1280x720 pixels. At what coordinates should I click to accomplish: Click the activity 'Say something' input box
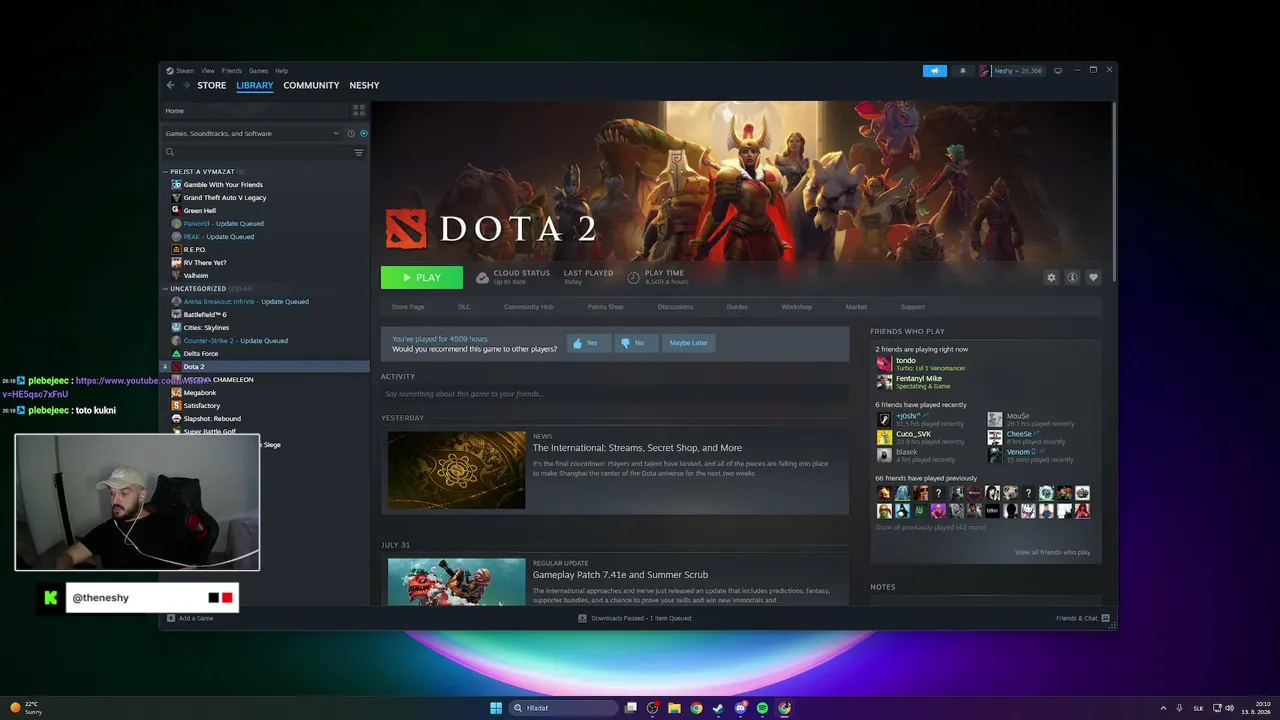coord(615,394)
